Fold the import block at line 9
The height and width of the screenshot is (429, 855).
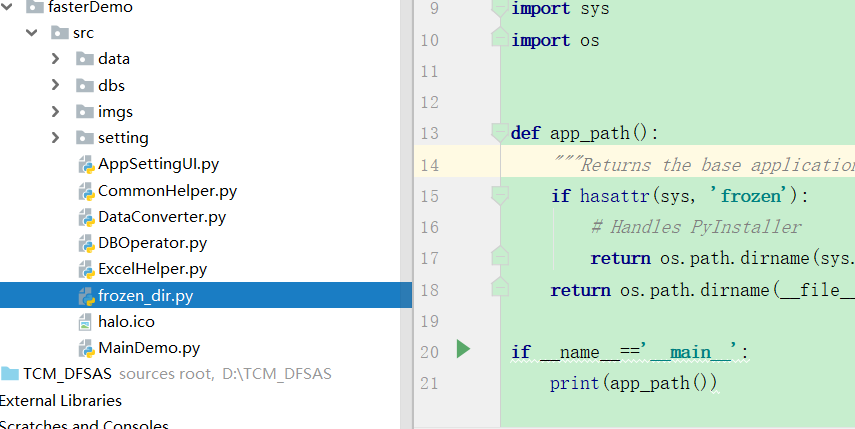(x=499, y=8)
